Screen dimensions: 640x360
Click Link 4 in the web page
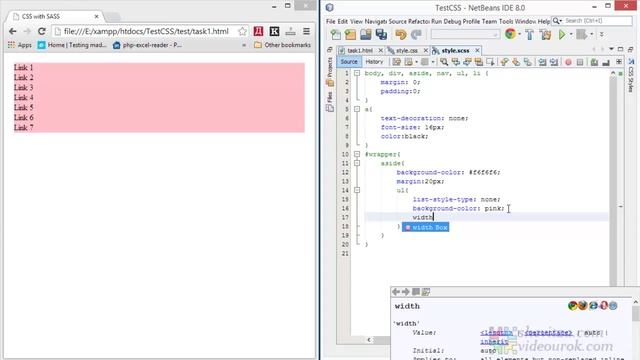[x=23, y=98]
